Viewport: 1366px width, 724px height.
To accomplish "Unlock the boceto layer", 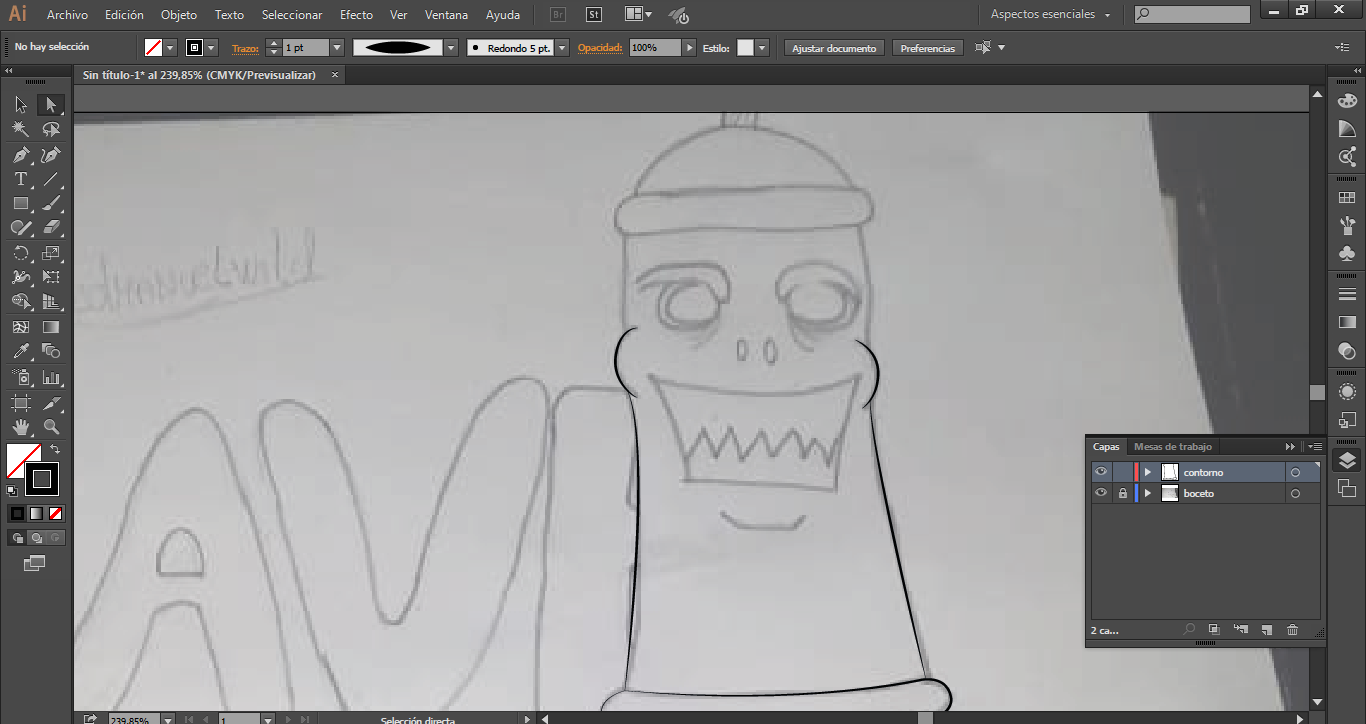I will [x=1123, y=493].
